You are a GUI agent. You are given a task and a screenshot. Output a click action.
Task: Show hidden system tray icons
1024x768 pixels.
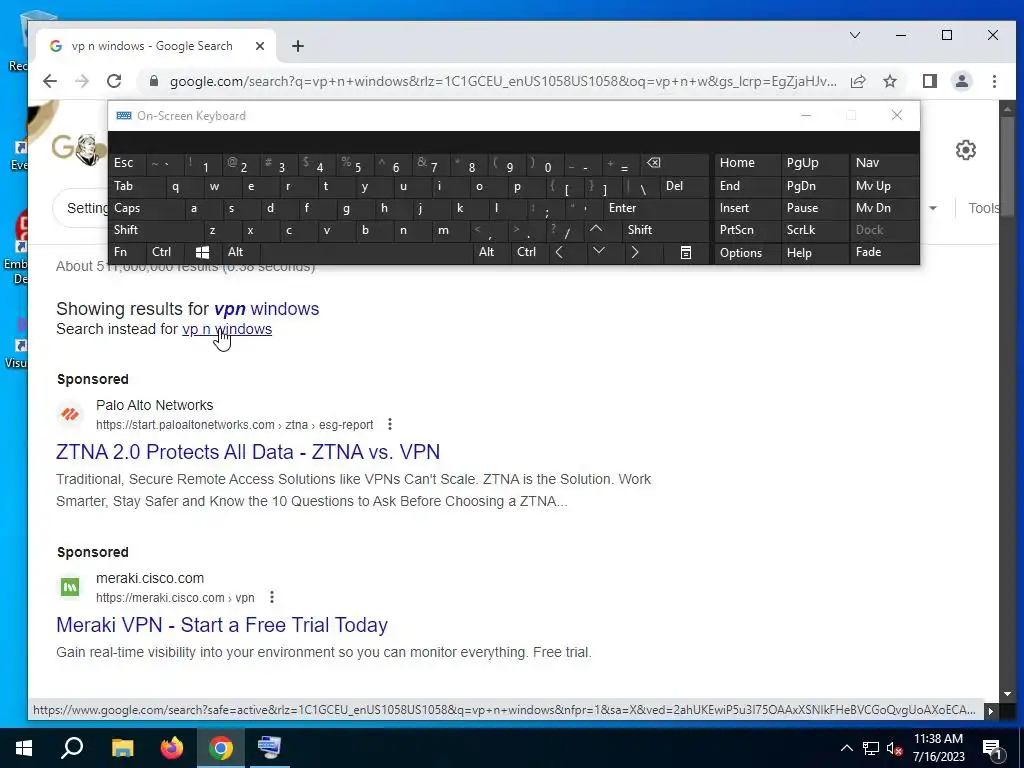click(x=846, y=748)
